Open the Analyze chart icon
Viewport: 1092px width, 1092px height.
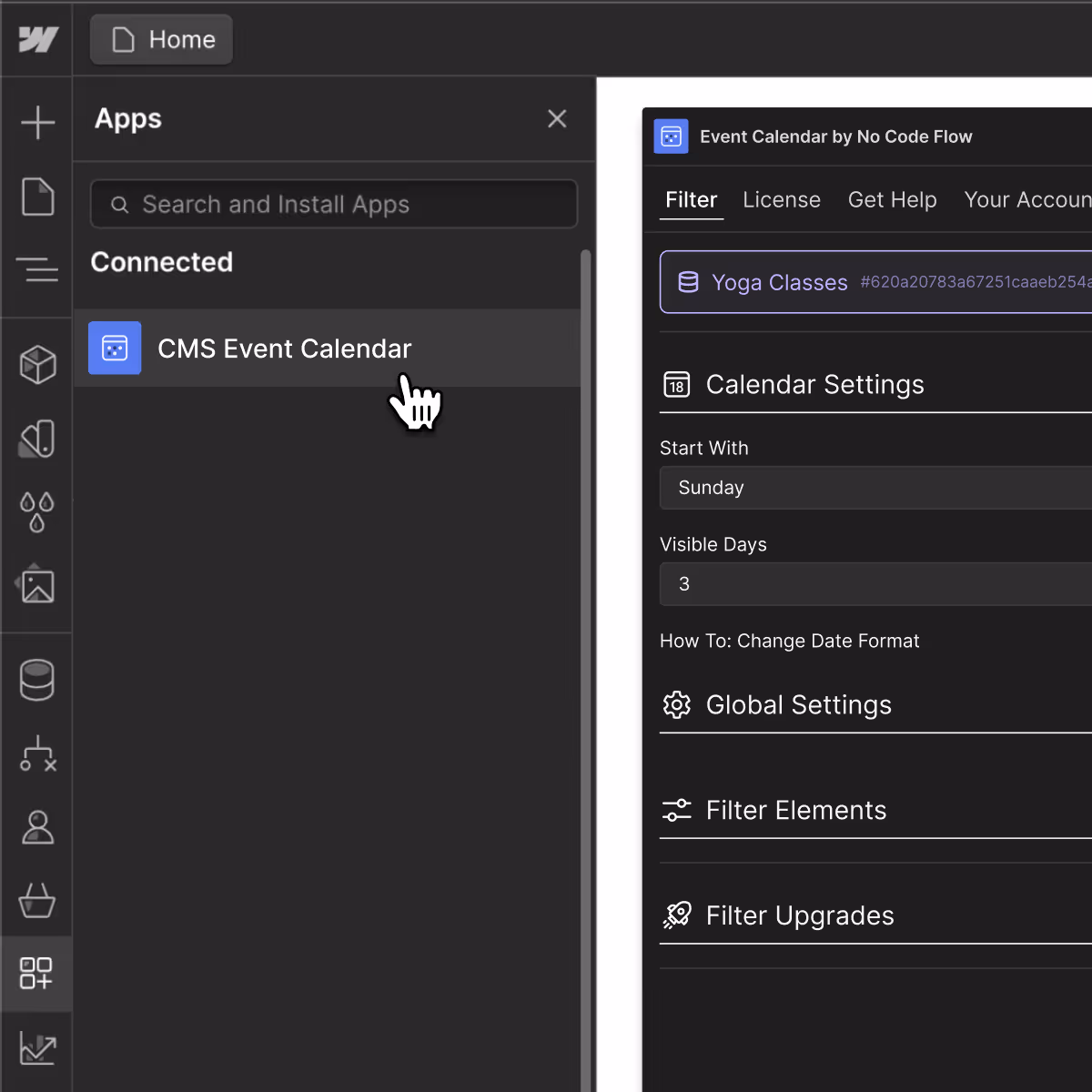click(x=37, y=1048)
